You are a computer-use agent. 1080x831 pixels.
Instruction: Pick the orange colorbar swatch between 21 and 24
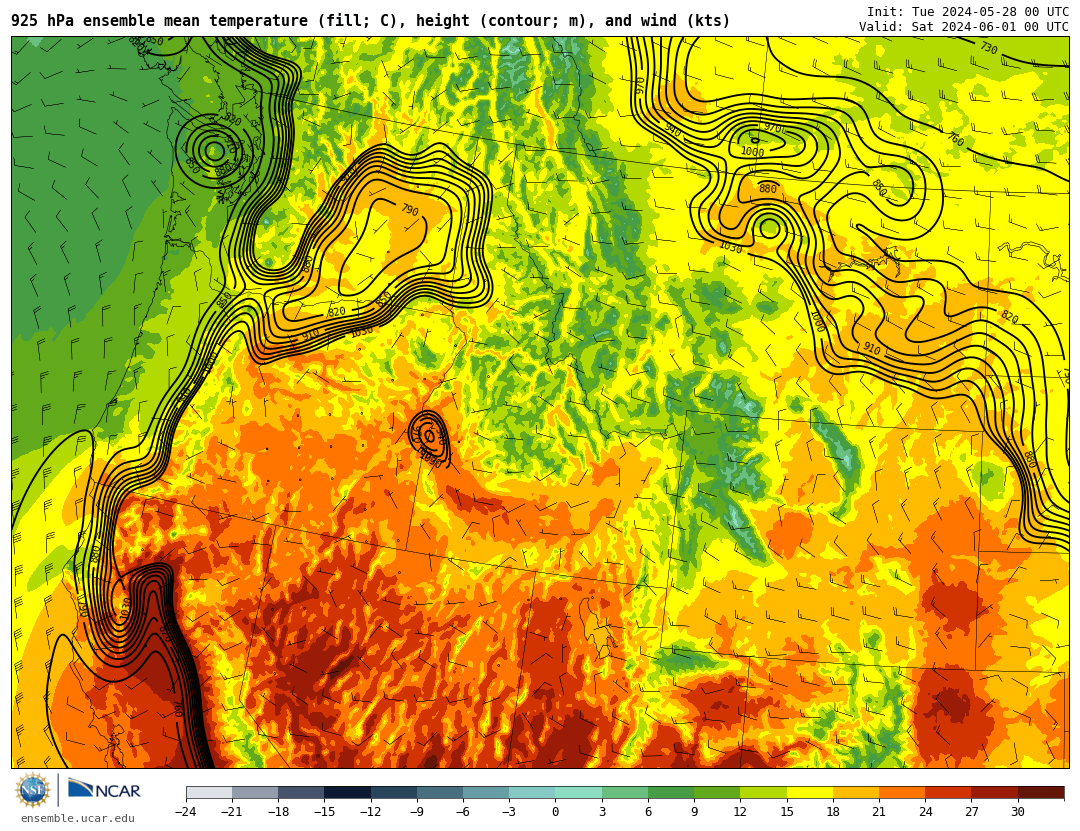click(x=902, y=792)
